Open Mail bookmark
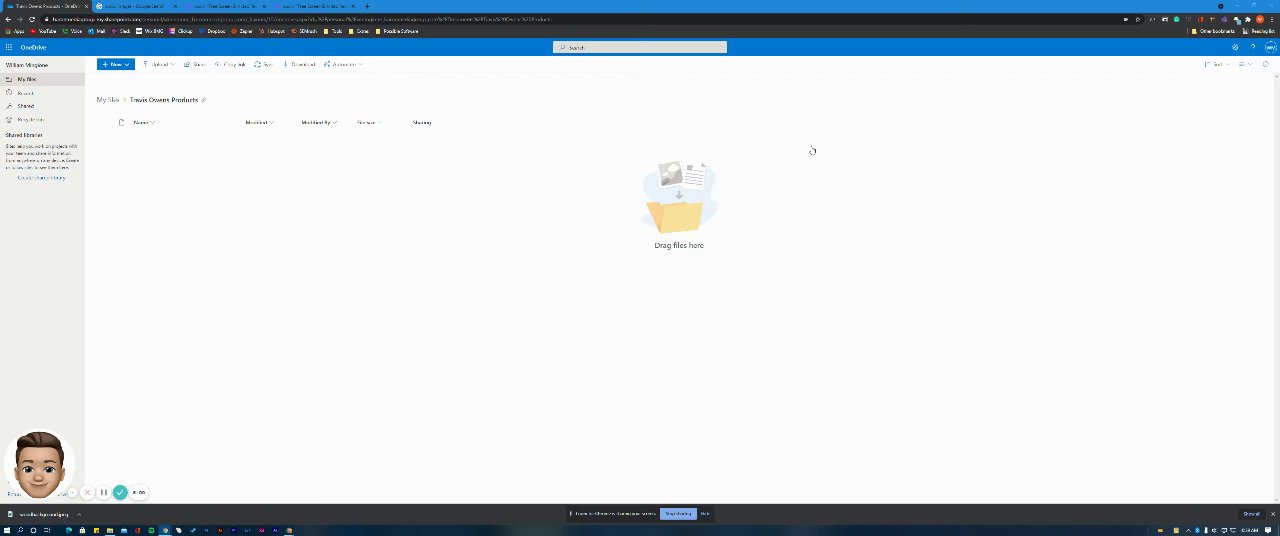This screenshot has width=1280, height=536. coord(97,31)
